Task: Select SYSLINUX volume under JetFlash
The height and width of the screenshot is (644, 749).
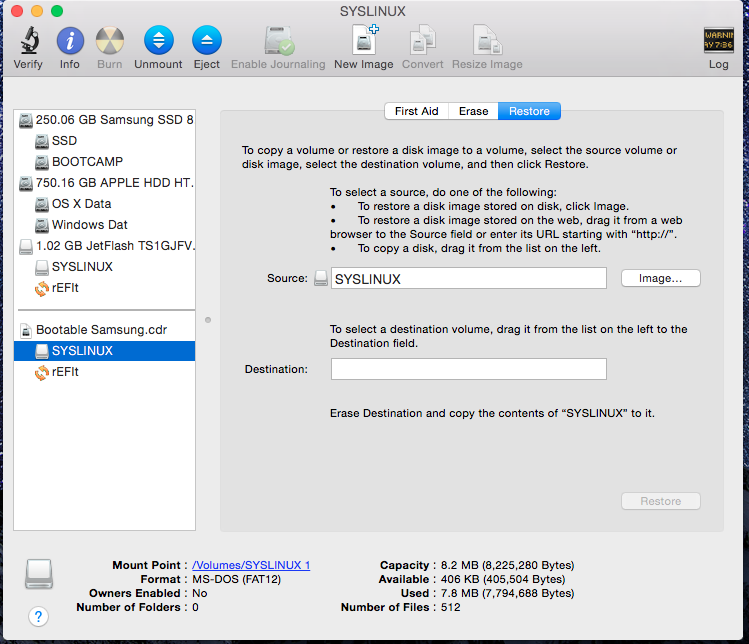Action: pos(104,267)
